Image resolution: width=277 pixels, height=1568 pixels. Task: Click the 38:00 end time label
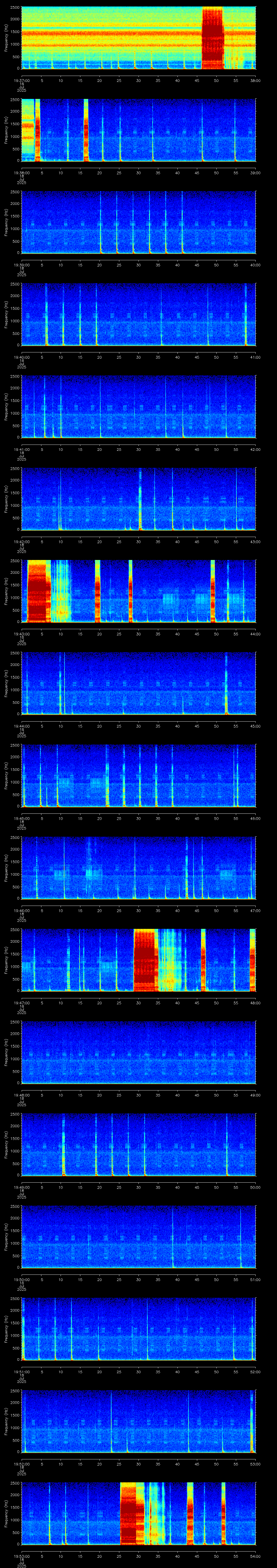point(256,80)
